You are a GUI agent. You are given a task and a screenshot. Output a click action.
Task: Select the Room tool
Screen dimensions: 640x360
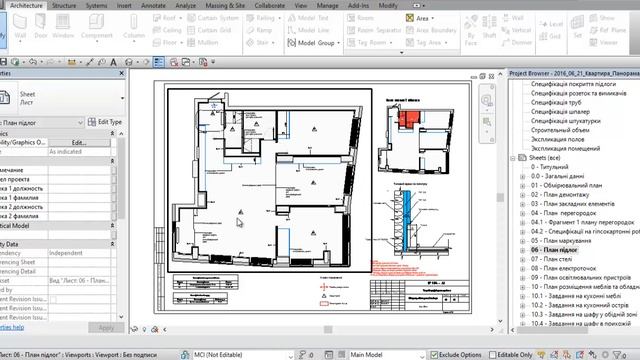click(360, 18)
